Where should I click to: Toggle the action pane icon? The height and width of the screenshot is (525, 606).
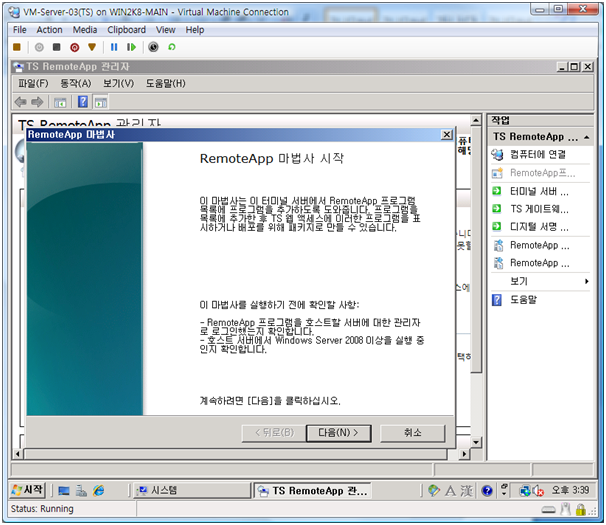[101, 102]
